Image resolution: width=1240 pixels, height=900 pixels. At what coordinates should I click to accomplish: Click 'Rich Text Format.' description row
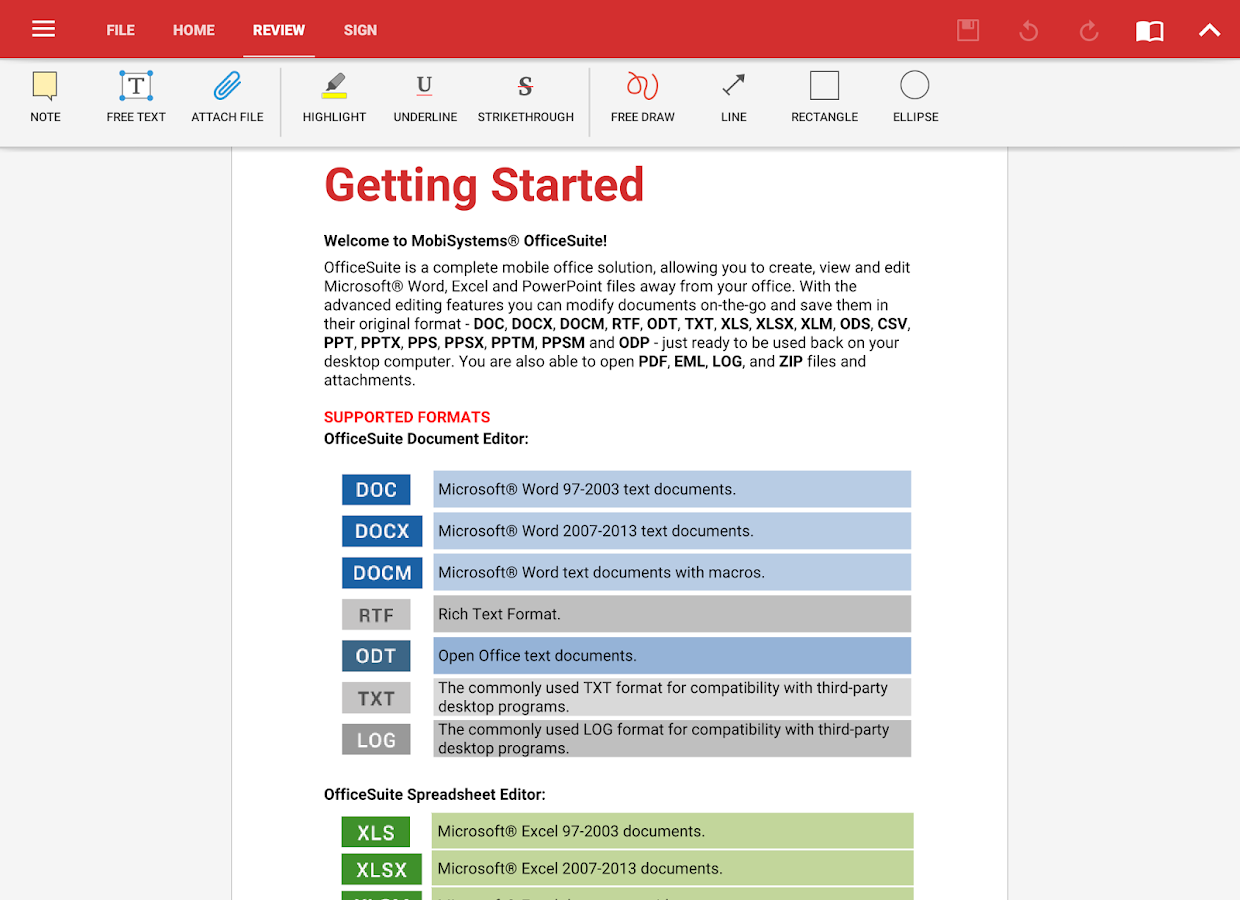pyautogui.click(x=672, y=614)
